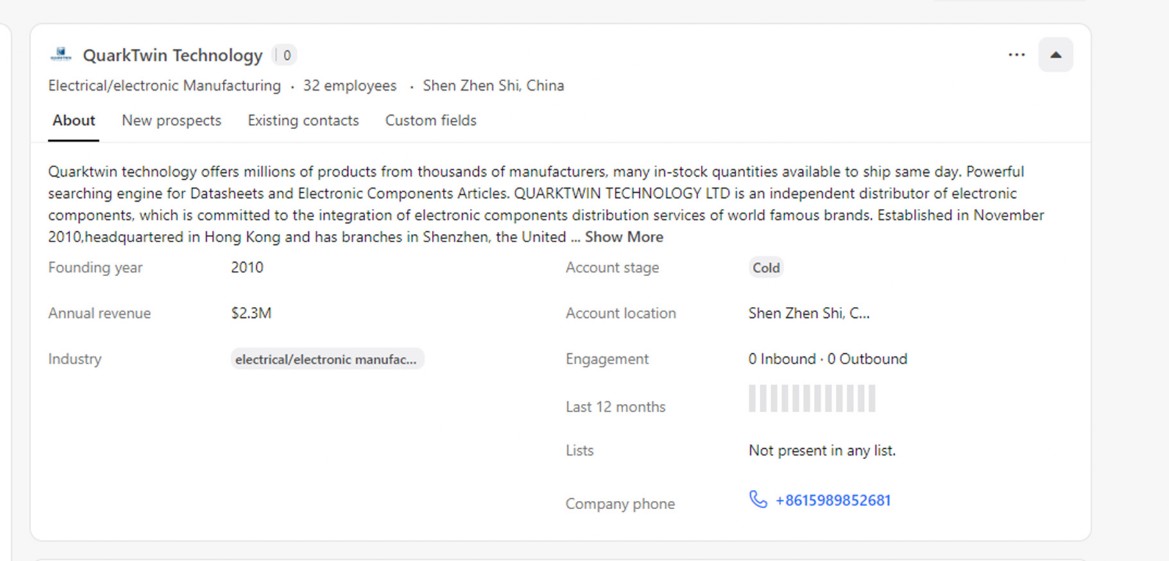Click the phone icon next to company phone
The height and width of the screenshot is (561, 1169).
(758, 500)
